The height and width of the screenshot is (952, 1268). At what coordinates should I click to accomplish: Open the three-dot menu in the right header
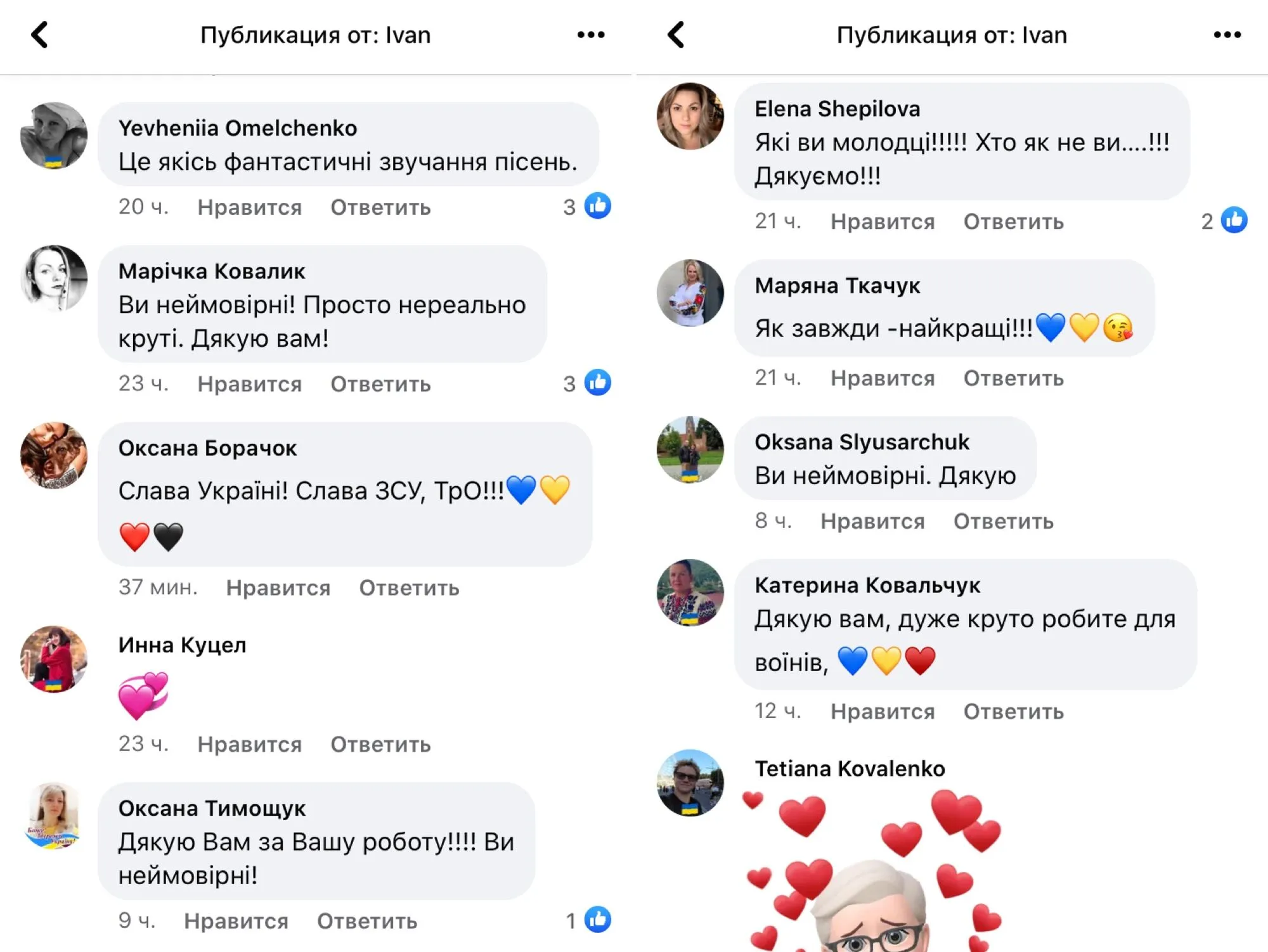coord(1227,35)
